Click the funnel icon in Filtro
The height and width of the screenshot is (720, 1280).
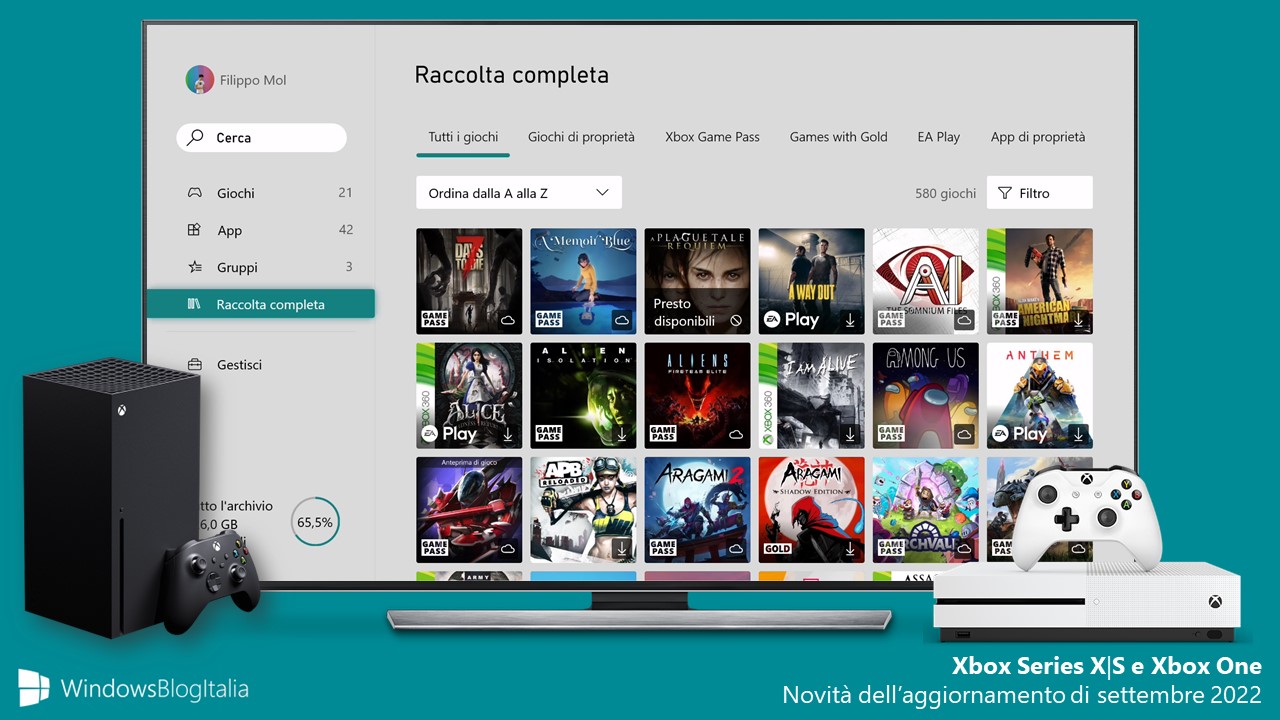coord(1005,193)
